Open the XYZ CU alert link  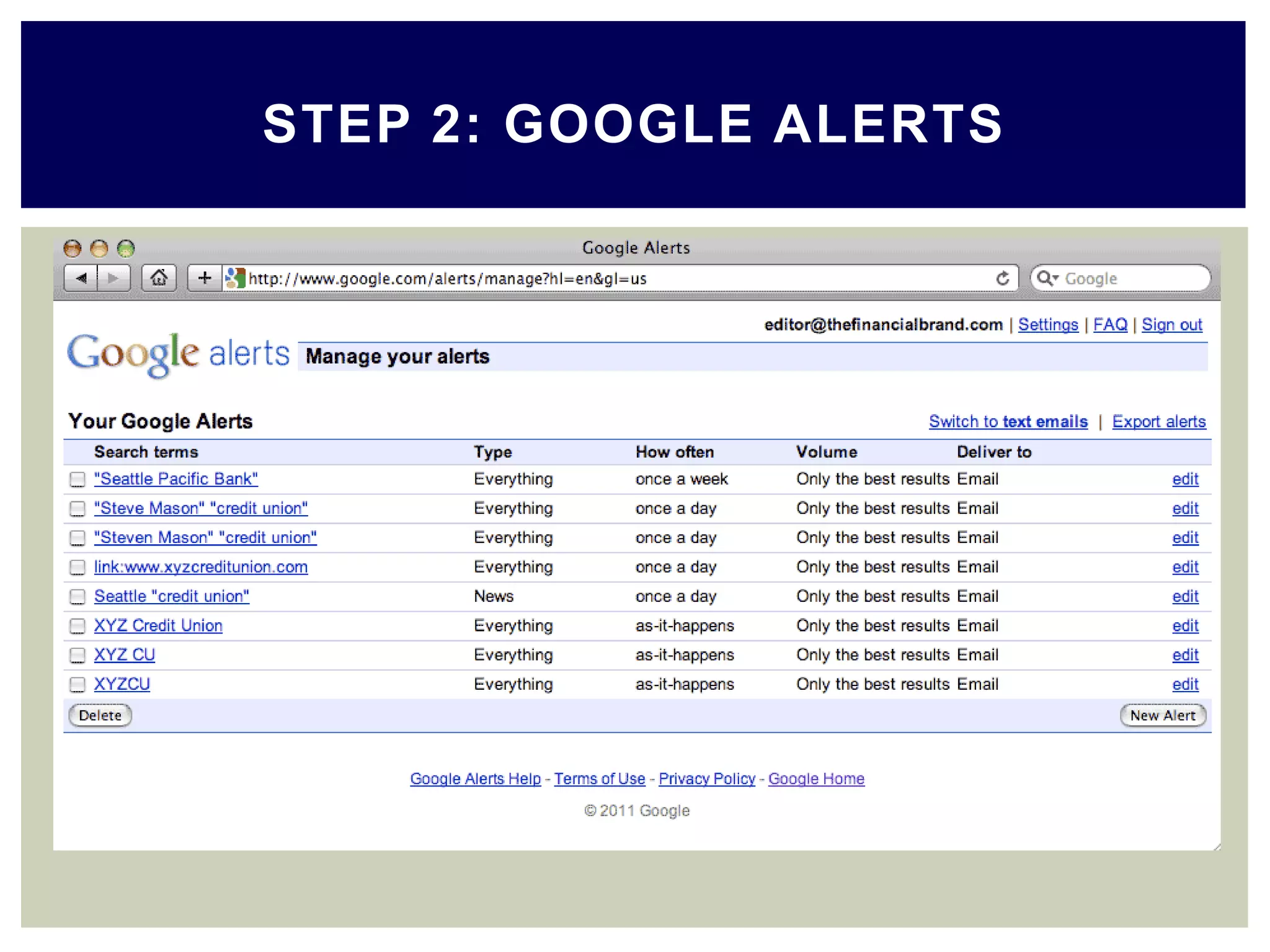(x=125, y=654)
